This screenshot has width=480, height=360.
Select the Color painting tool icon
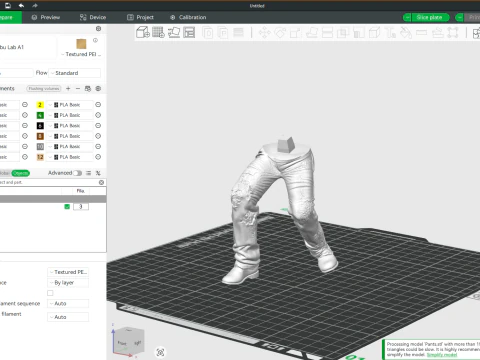(x=406, y=33)
